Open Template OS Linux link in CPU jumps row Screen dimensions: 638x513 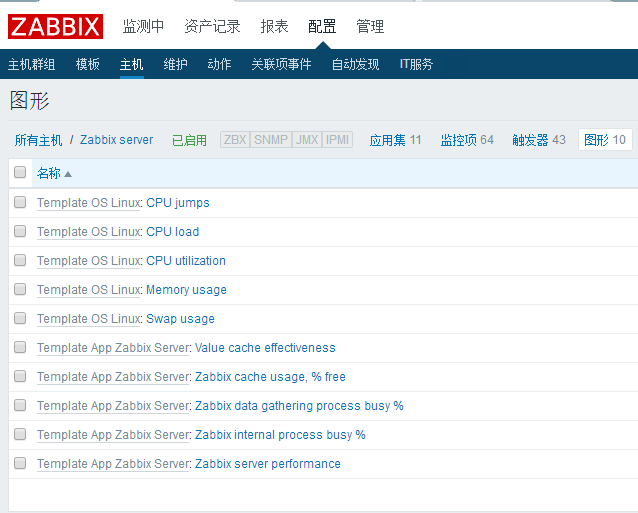tap(88, 203)
